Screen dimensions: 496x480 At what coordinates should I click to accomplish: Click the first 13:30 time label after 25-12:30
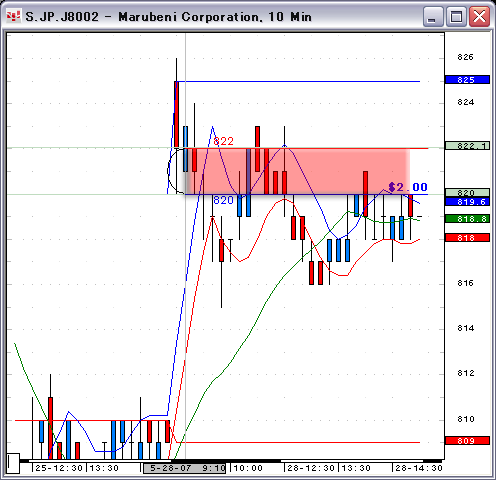(x=104, y=468)
